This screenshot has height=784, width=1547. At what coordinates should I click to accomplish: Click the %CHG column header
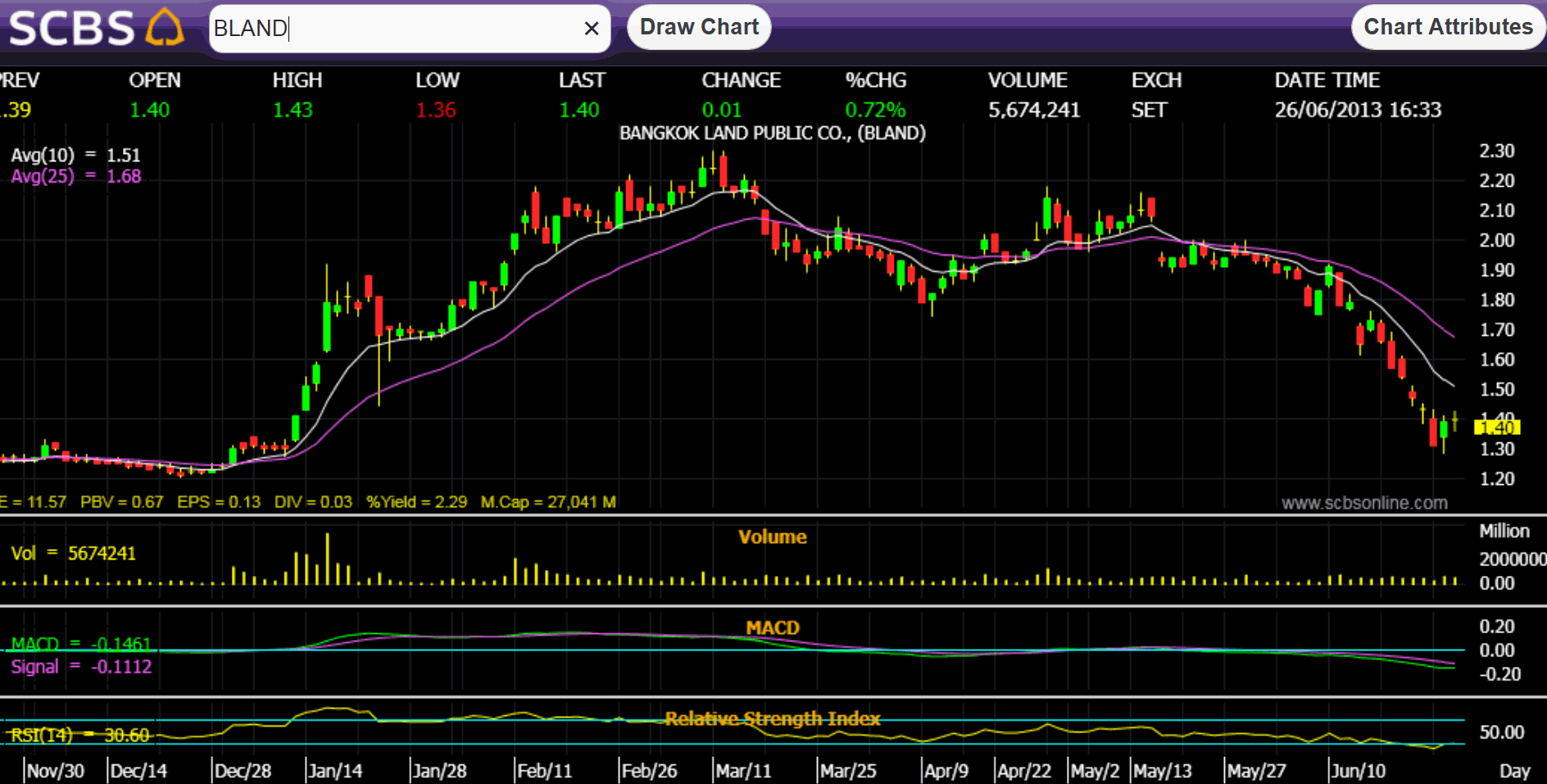coord(875,80)
